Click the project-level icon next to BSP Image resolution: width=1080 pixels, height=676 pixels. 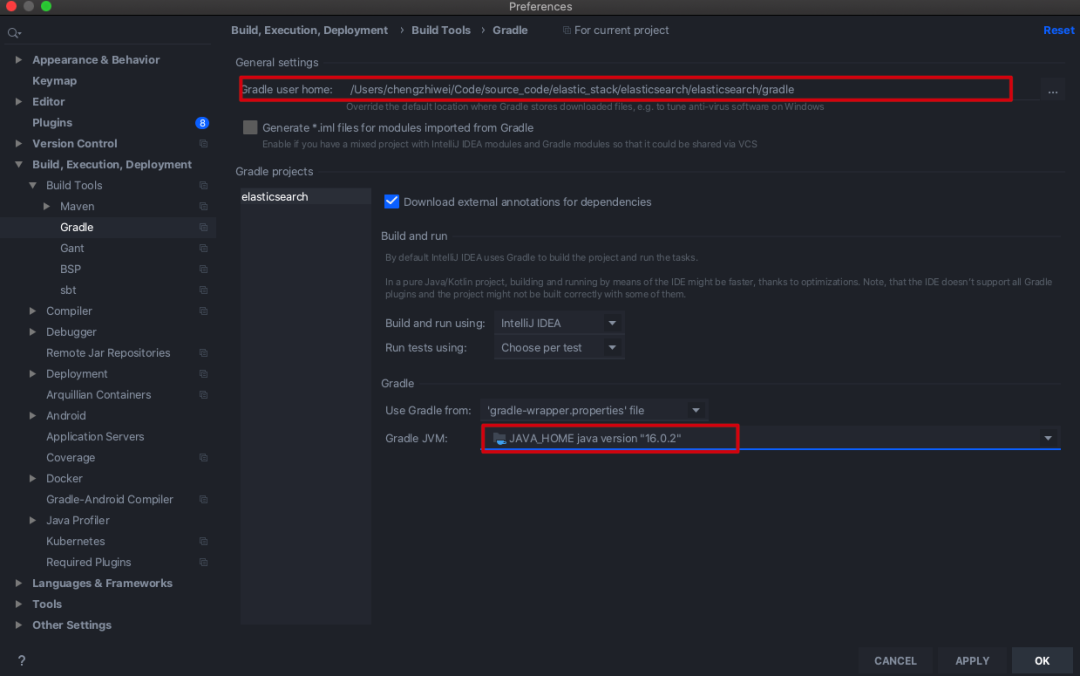coord(203,269)
